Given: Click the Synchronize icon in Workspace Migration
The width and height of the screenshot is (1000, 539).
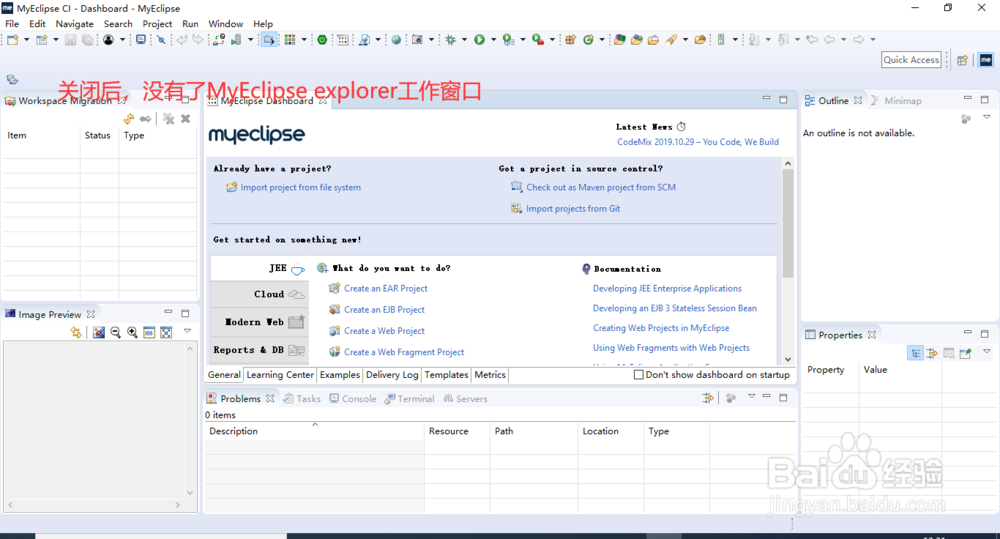Looking at the screenshot, I should tap(129, 119).
